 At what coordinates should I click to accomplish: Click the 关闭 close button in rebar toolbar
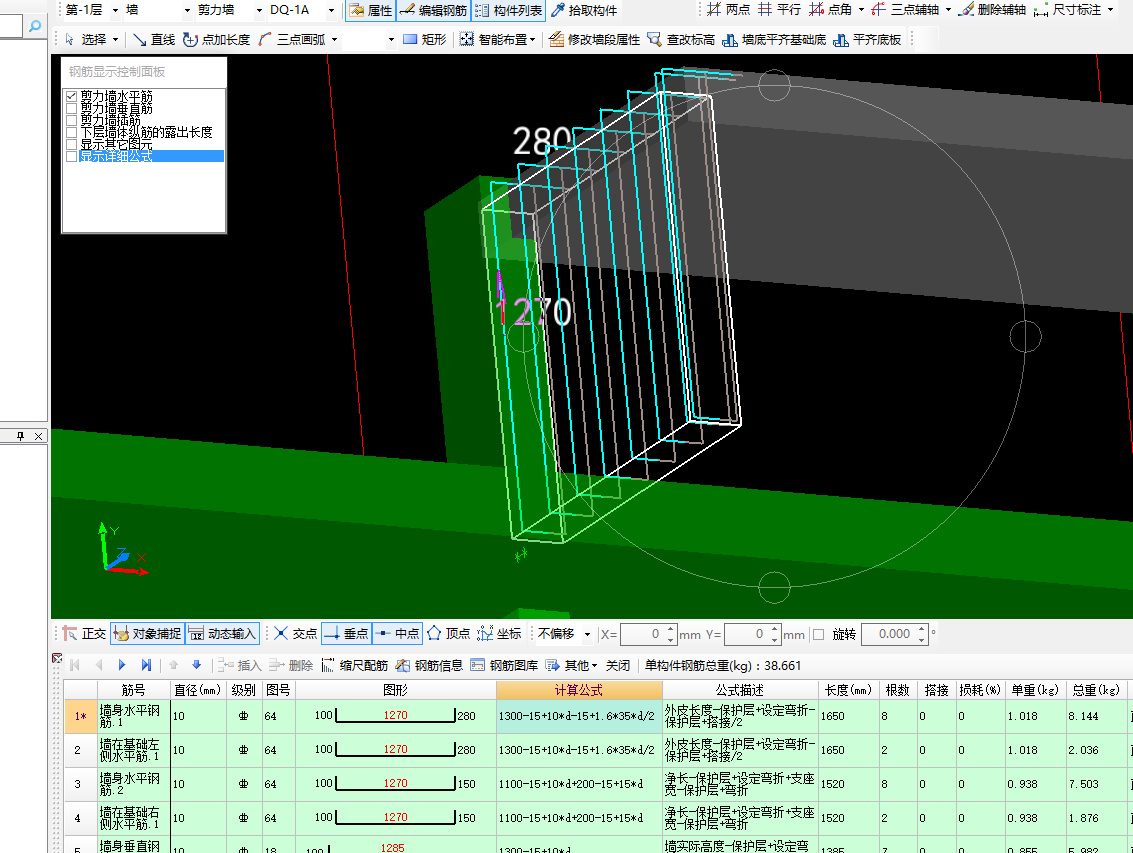click(618, 665)
